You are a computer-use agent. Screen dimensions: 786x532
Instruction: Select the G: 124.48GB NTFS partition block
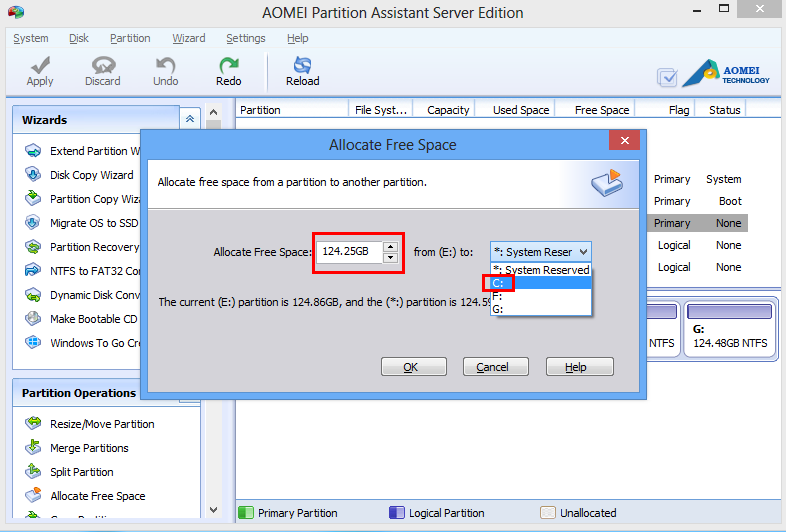pyautogui.click(x=729, y=329)
